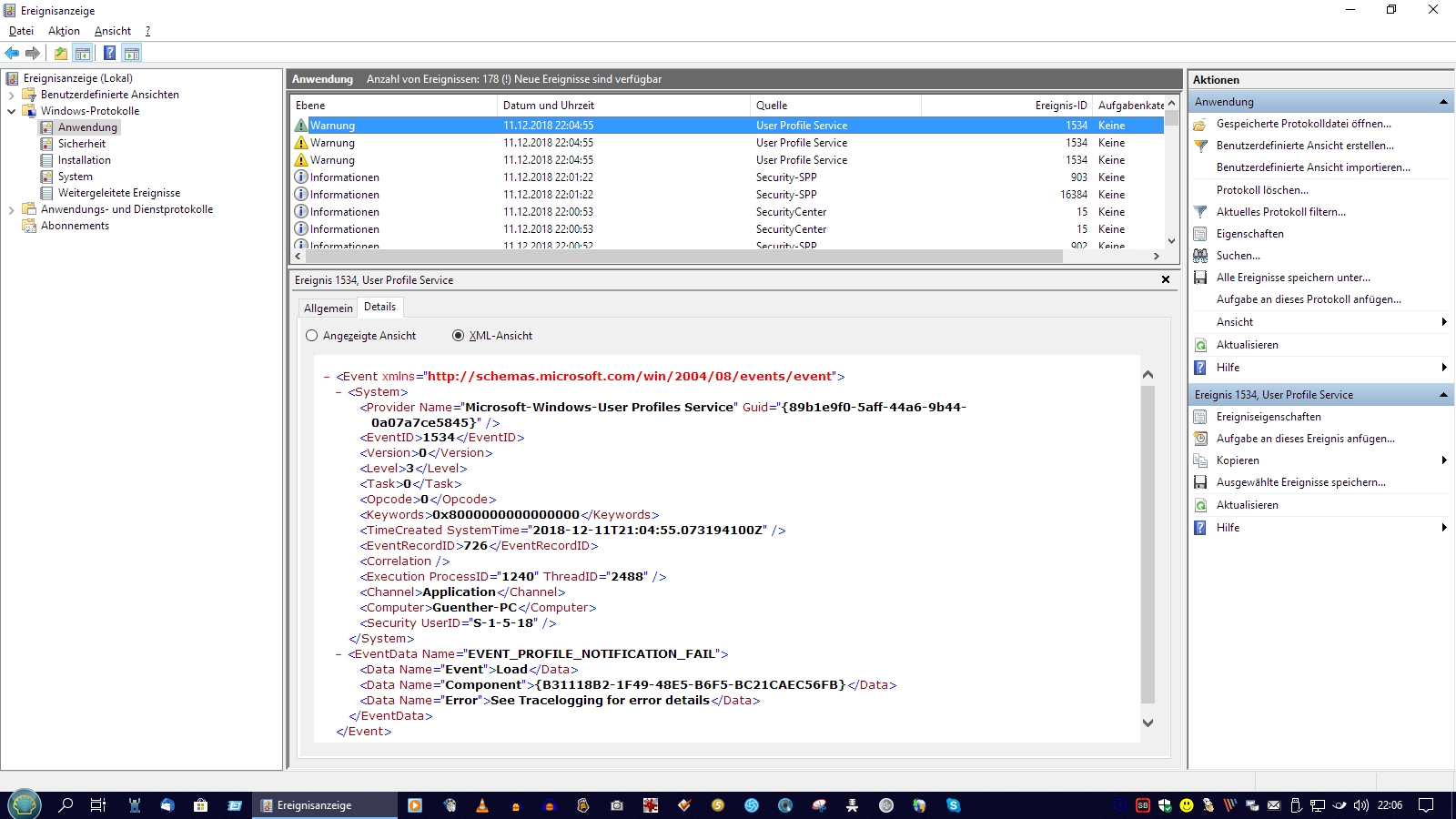Click the show/hide action pane icon
Viewport: 1456px width, 819px height.
point(132,53)
